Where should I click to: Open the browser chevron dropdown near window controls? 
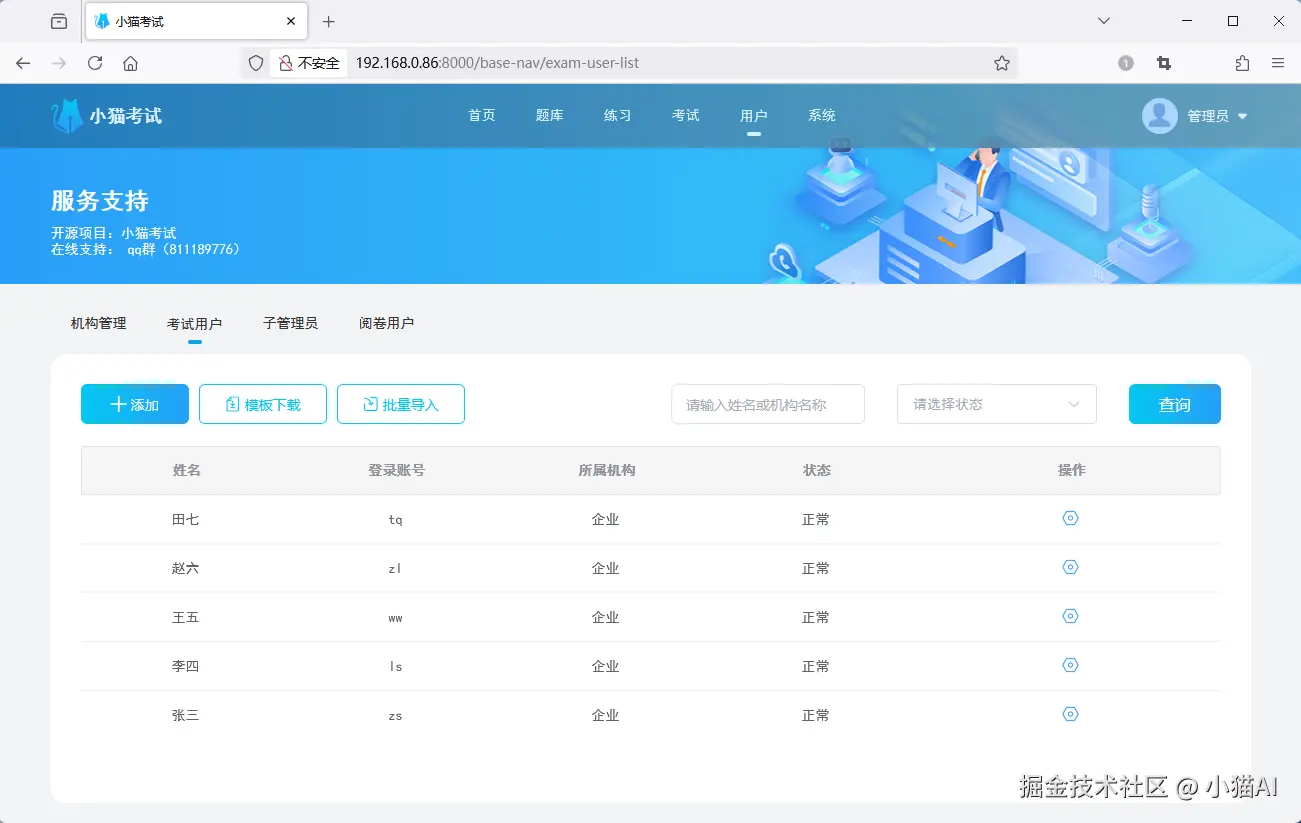[x=1103, y=20]
